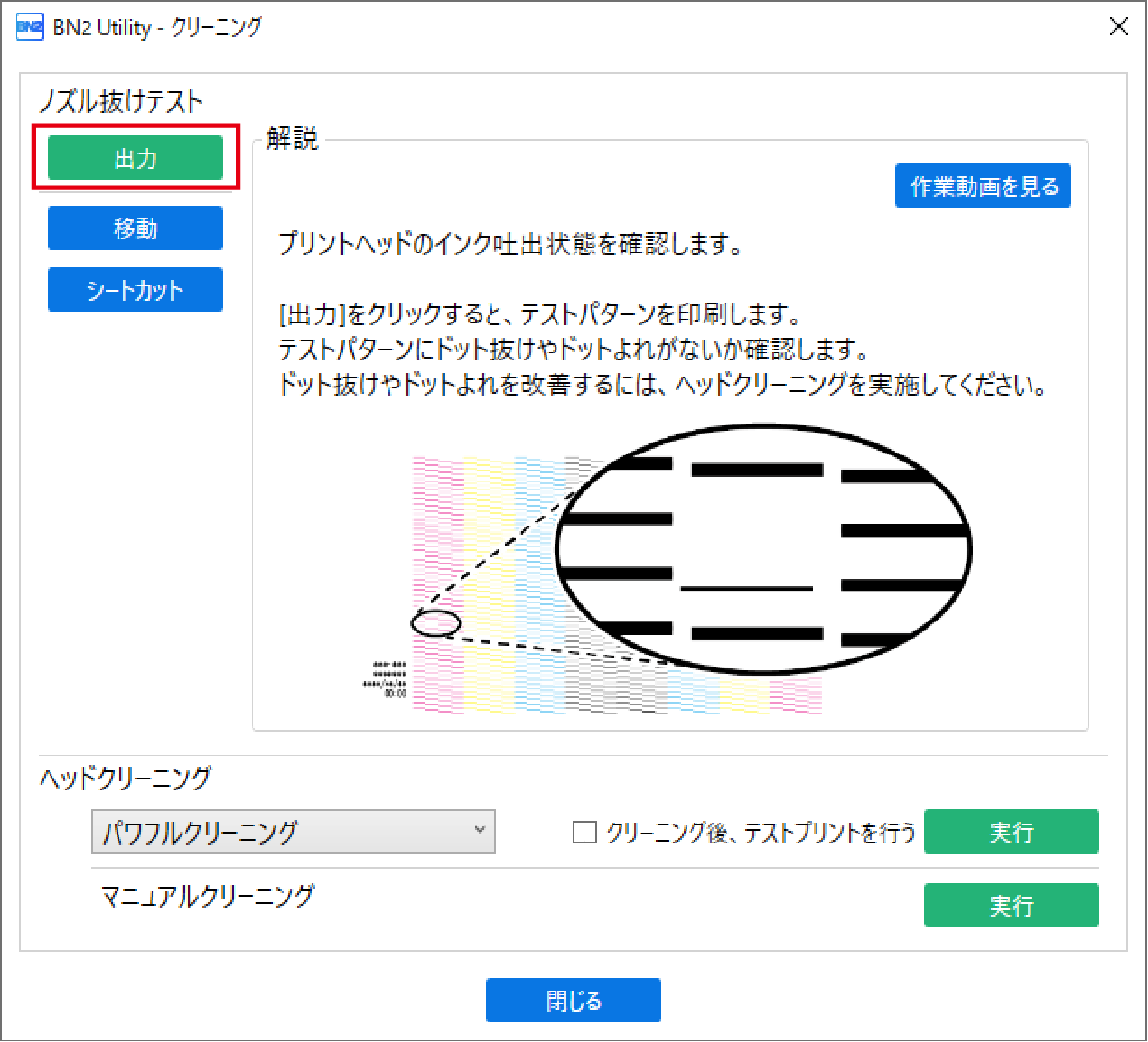Click the ノズル抜けテスト heading
This screenshot has height=1042, width=1148.
(120, 100)
